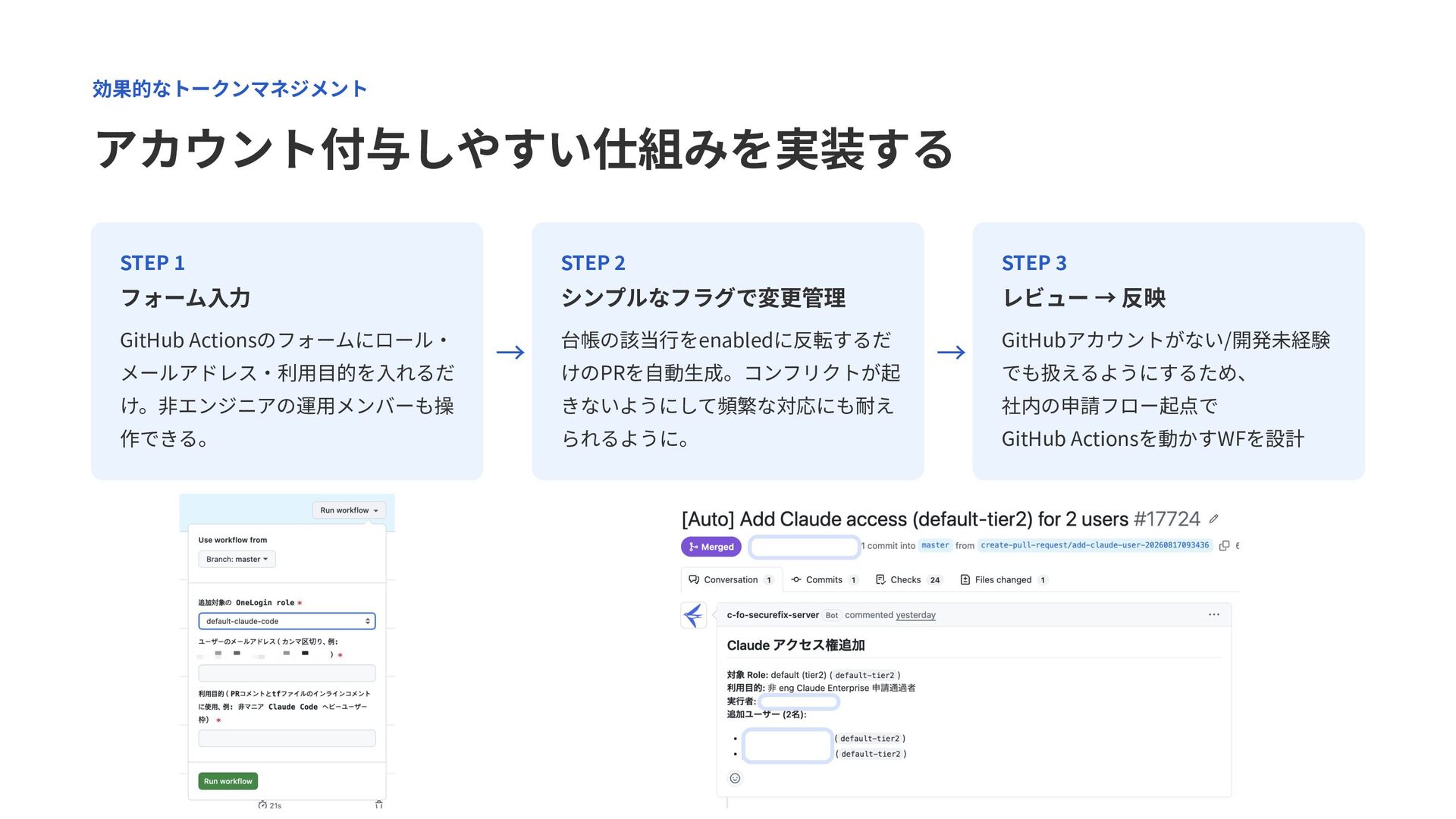The image size is (1456, 819).
Task: Click the '効果的なトークンマネジメント' section label
Action: (x=230, y=89)
